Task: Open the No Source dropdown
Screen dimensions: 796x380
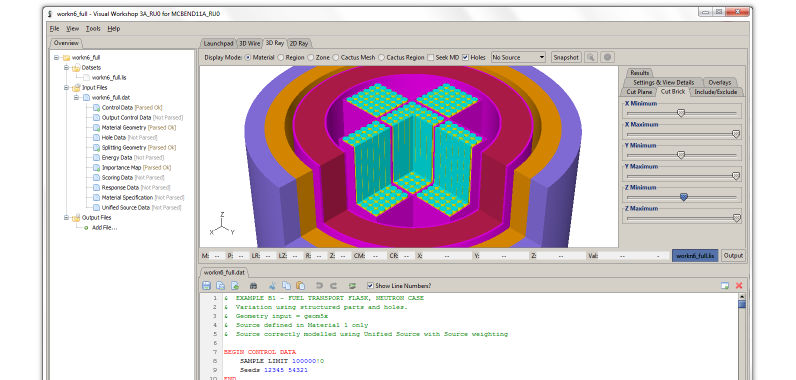Action: (518, 57)
